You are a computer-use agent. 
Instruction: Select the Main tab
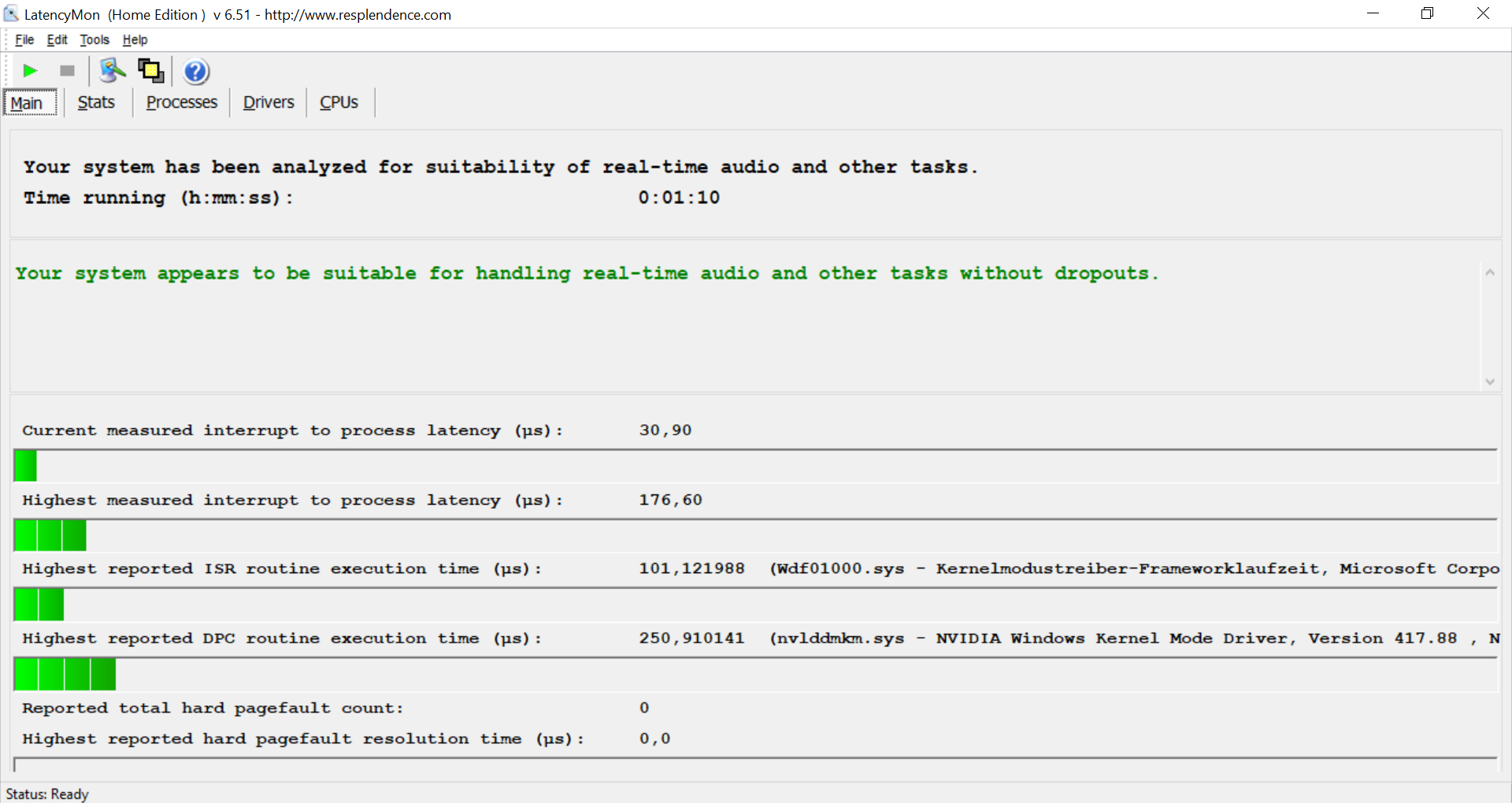(30, 103)
